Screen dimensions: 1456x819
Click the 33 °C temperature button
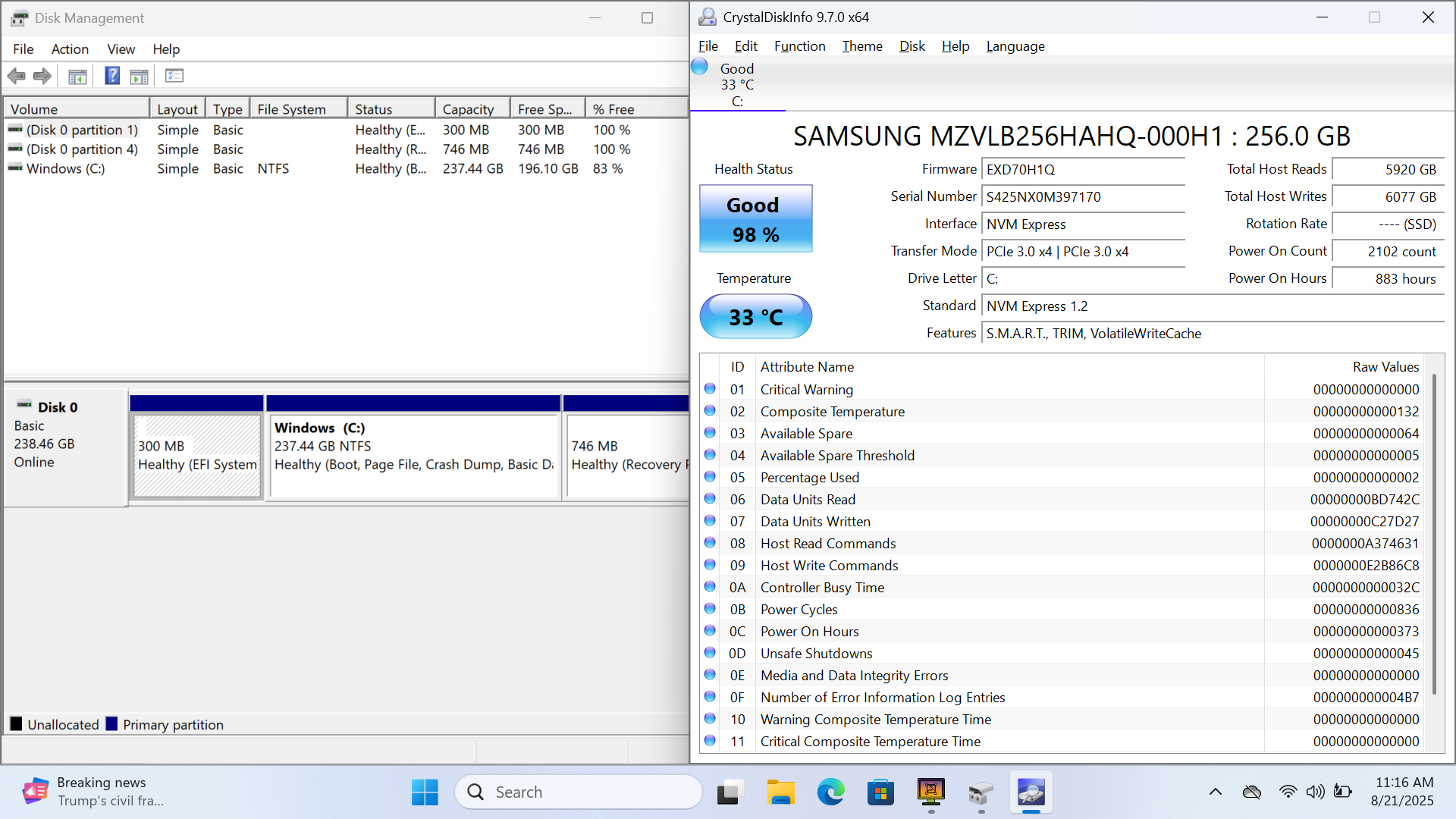tap(755, 317)
